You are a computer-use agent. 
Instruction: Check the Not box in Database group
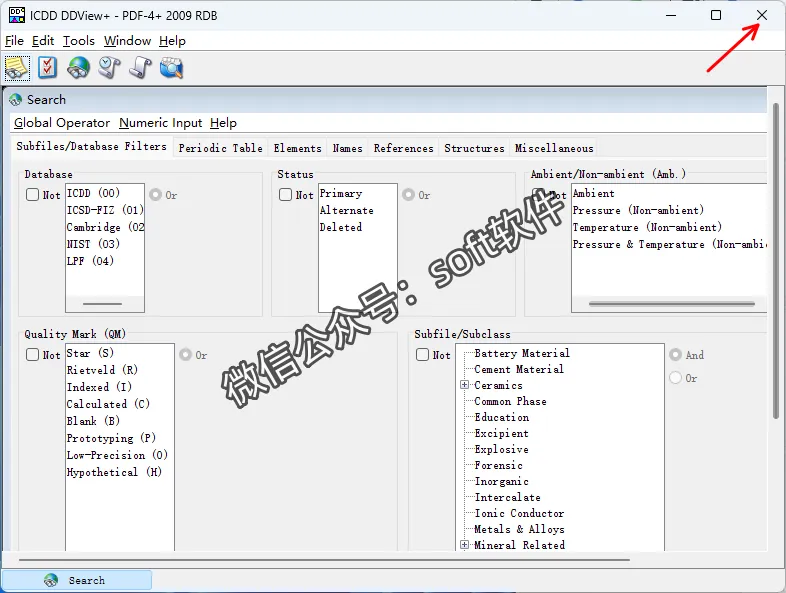click(x=32, y=194)
